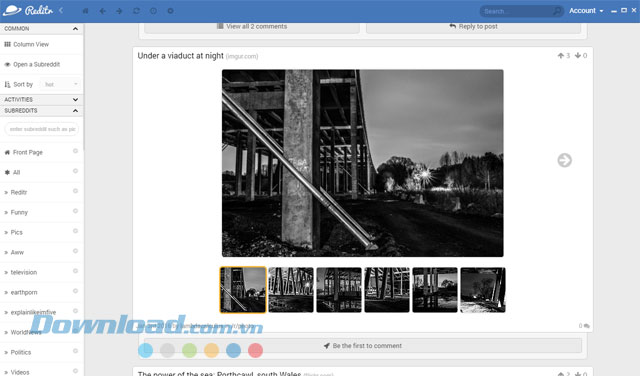Navigate forward with the right arrow icon
Screen dimensions: 640x376
[x=119, y=11]
